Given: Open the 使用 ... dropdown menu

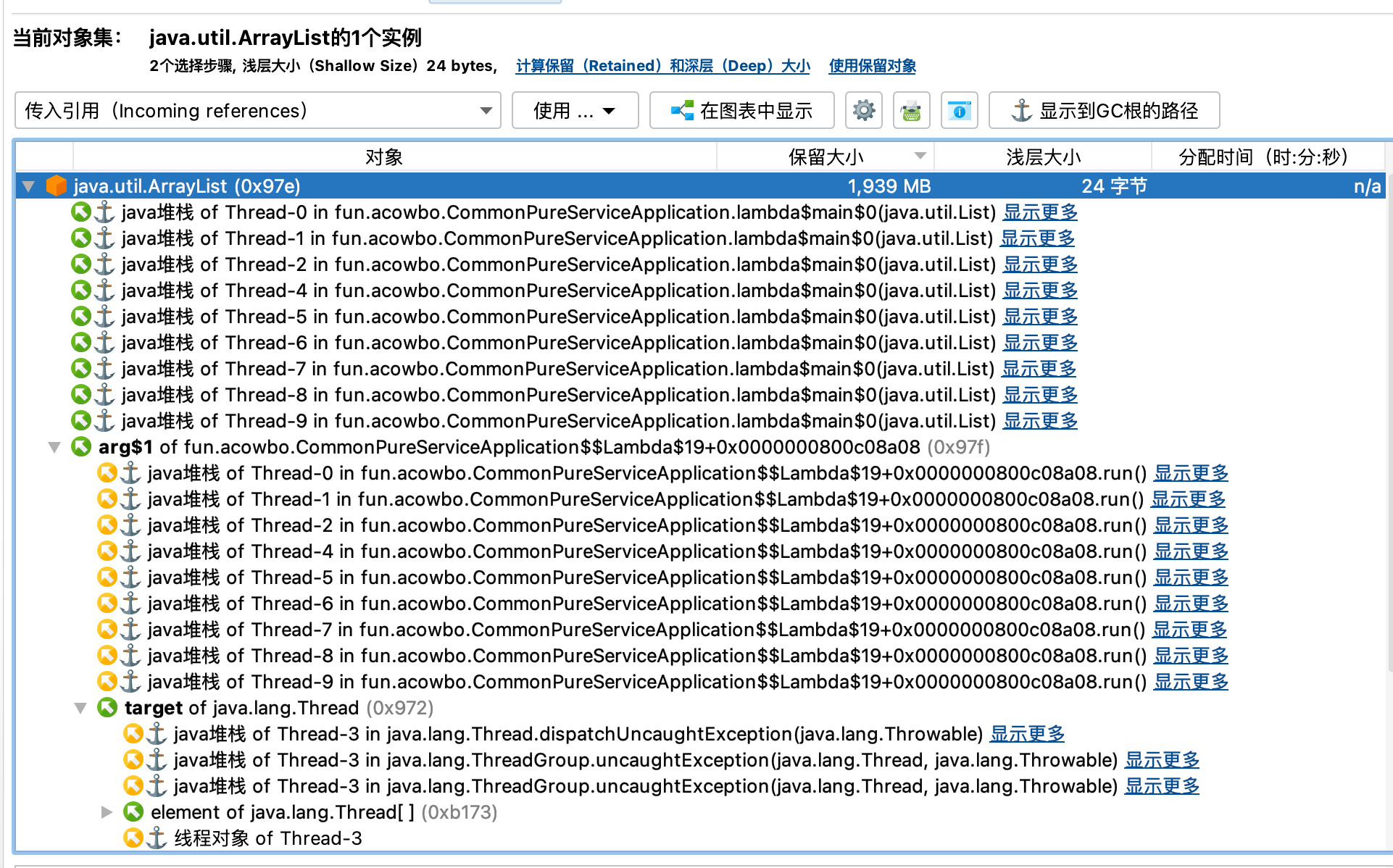Looking at the screenshot, I should tap(574, 111).
